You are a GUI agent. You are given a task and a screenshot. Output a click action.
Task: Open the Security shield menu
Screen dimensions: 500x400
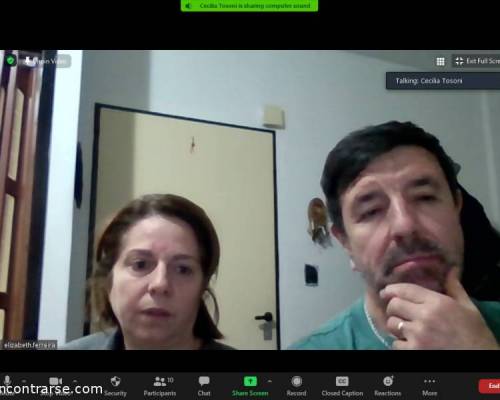(115, 386)
